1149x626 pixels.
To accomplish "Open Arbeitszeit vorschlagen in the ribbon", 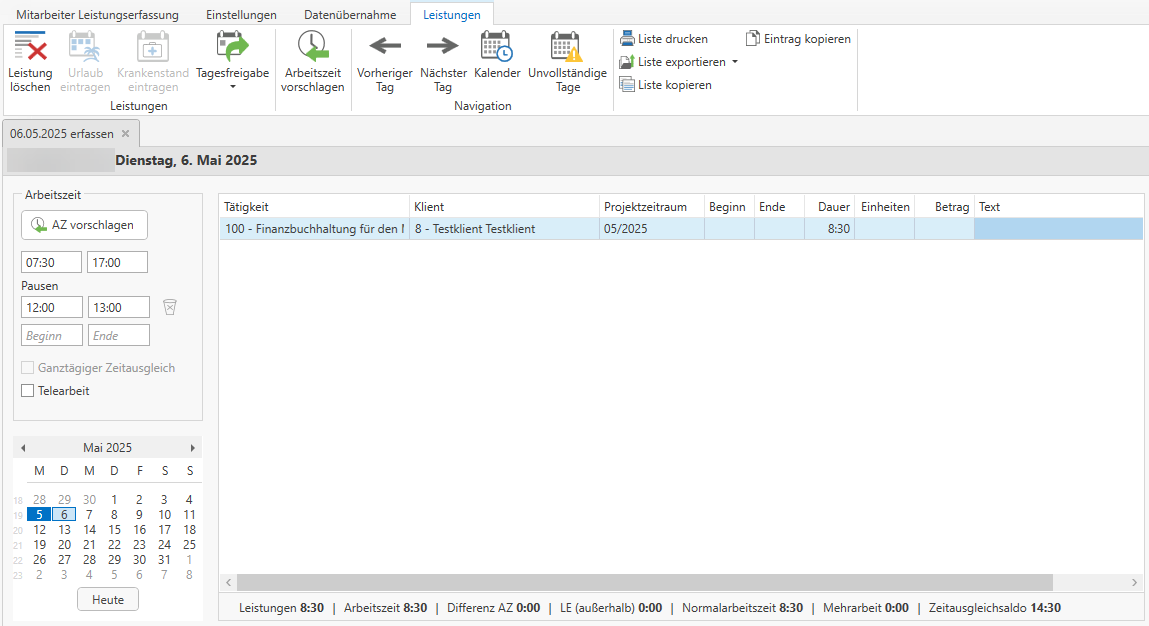I will [312, 48].
